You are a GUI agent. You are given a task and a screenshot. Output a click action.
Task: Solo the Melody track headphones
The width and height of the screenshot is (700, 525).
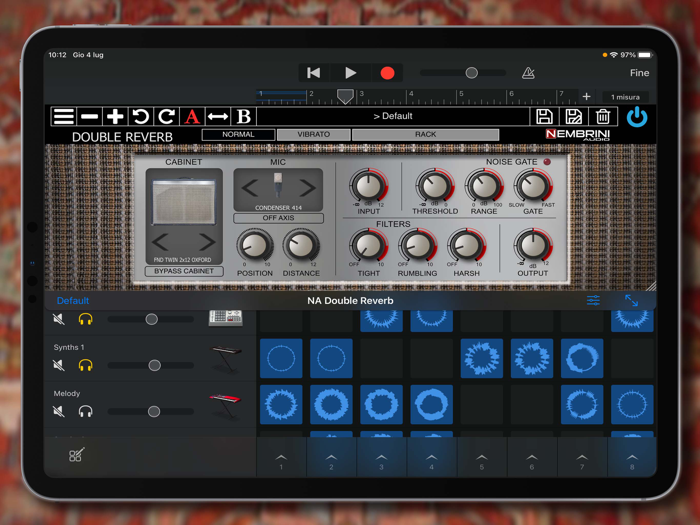pyautogui.click(x=85, y=411)
